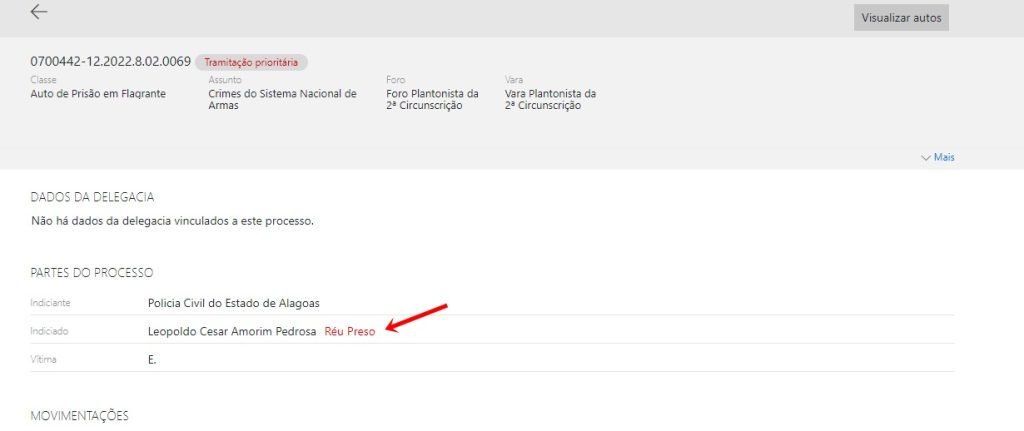Expand the Mais details chevron

(937, 157)
